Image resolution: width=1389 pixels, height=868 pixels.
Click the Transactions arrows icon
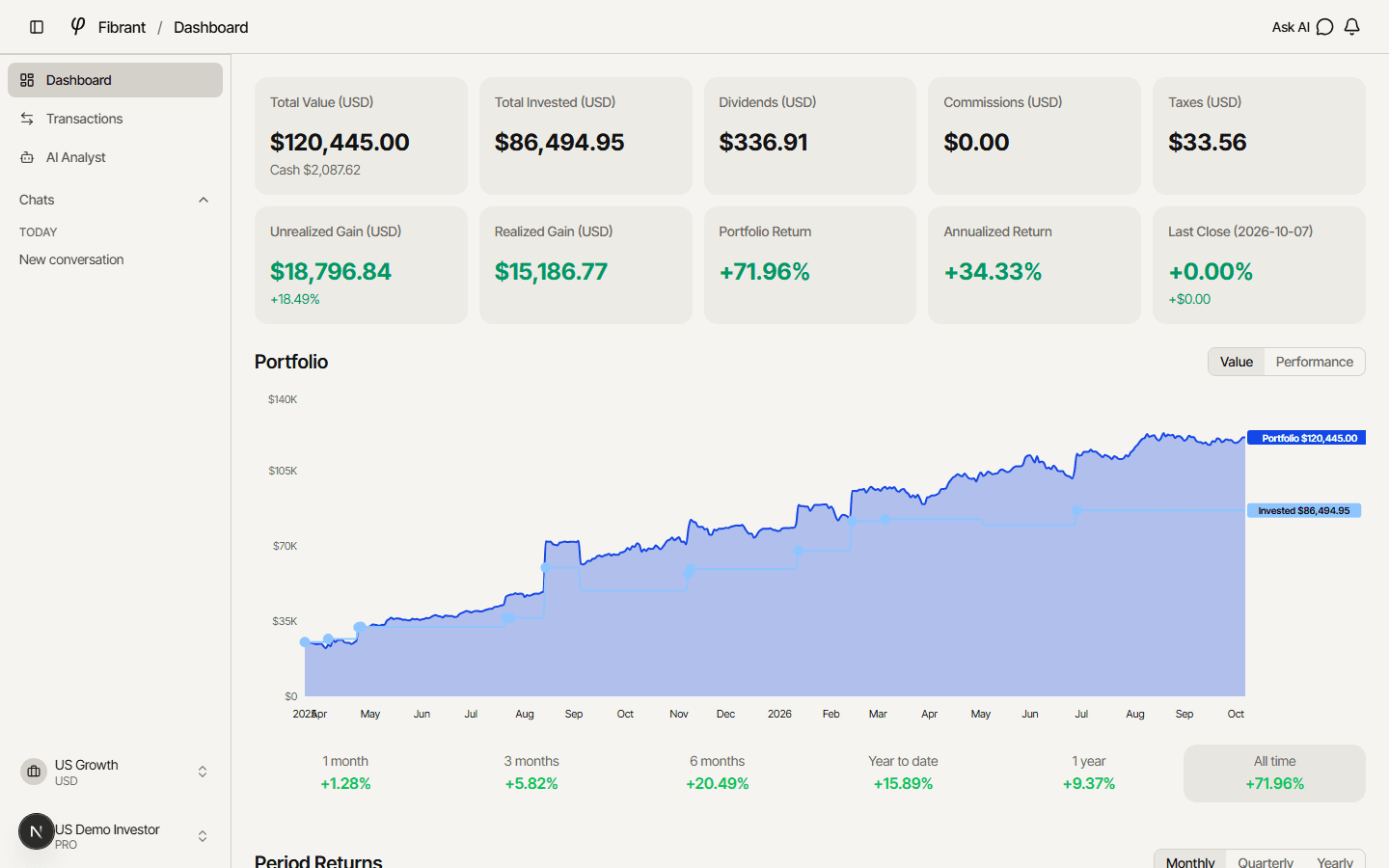[x=27, y=119]
